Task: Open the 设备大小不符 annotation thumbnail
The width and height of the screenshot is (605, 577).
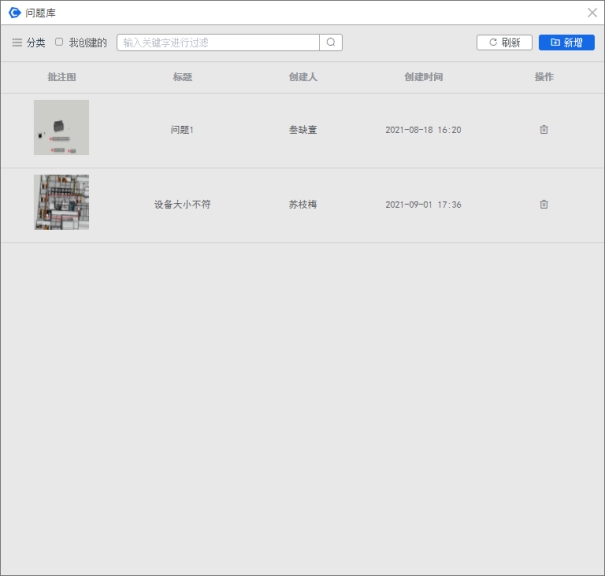Action: (x=61, y=203)
